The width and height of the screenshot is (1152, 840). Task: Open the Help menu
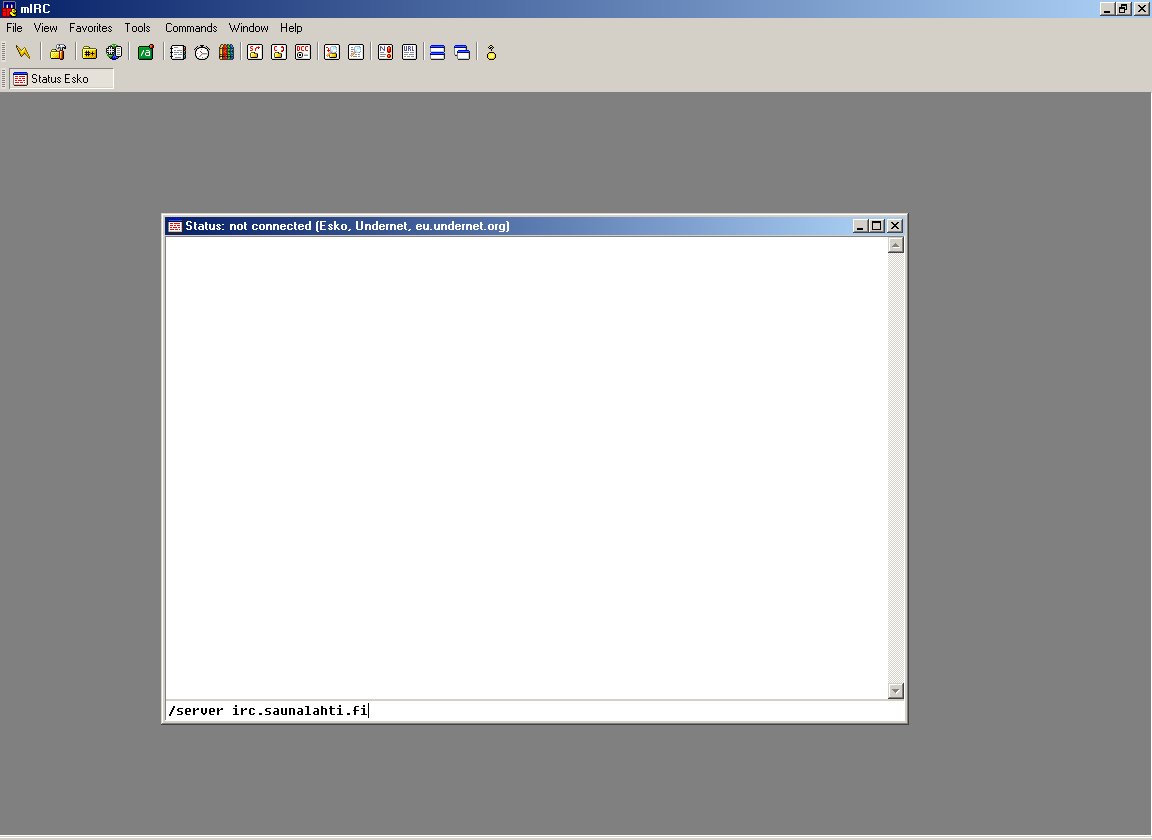(x=291, y=28)
